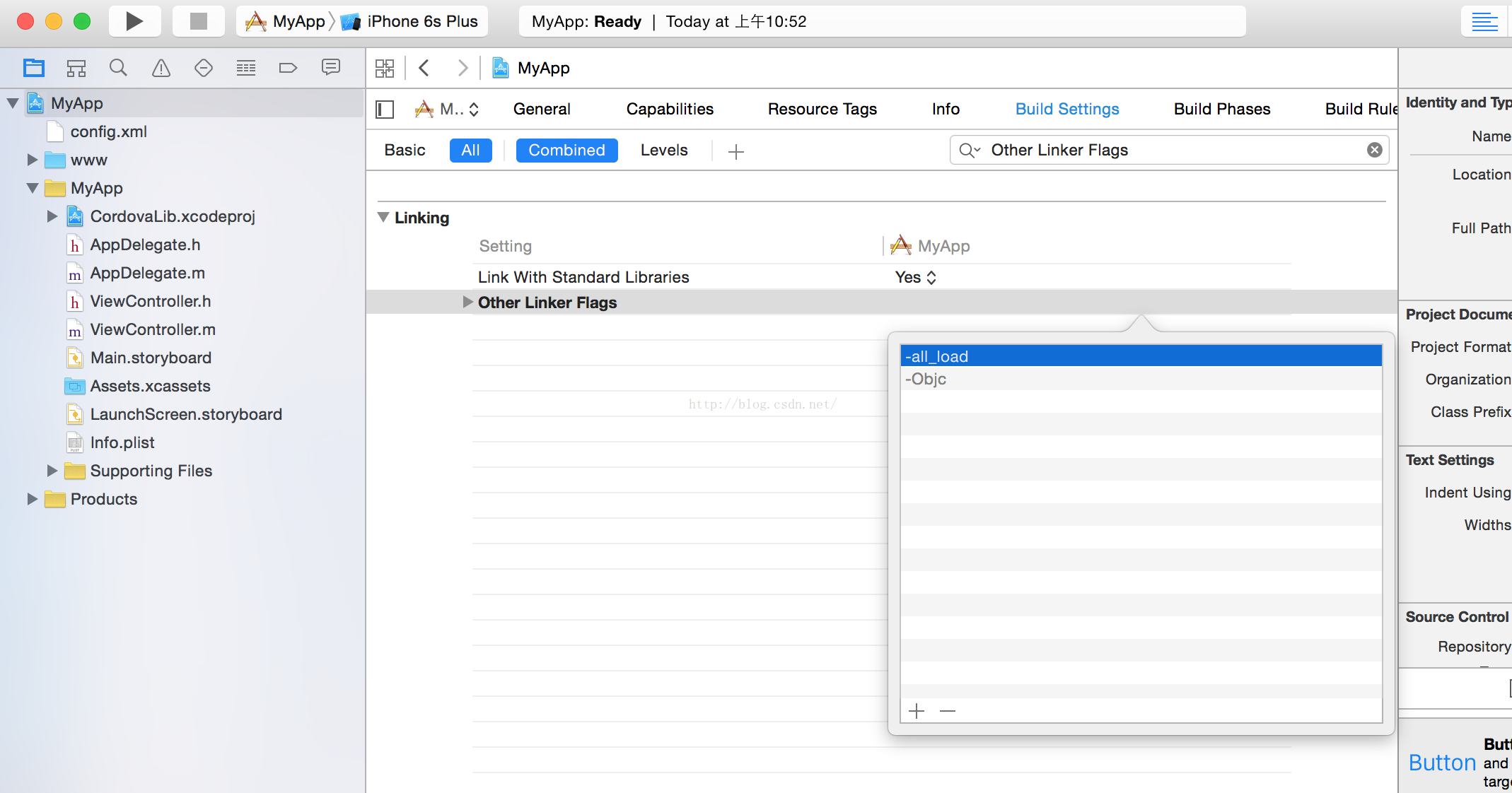Open the Test navigator
This screenshot has height=793, width=1512.
pos(204,68)
